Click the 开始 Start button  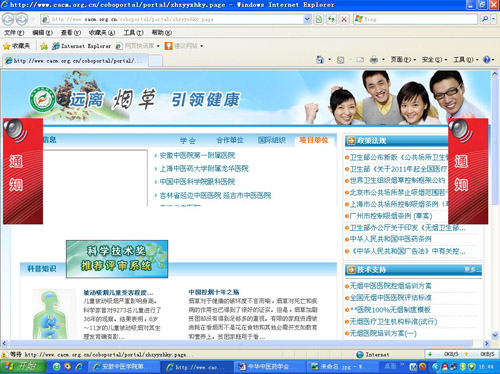point(23,366)
